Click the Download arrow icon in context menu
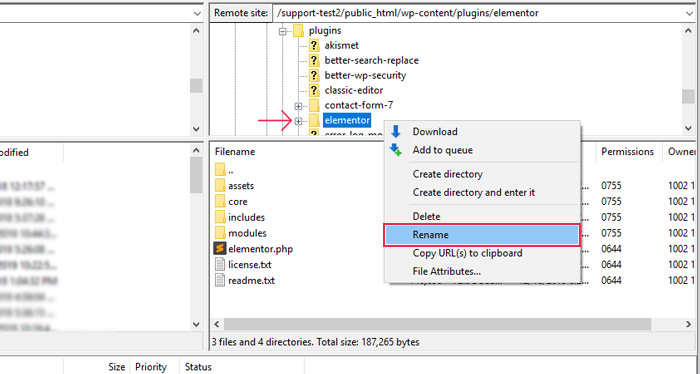 [396, 131]
